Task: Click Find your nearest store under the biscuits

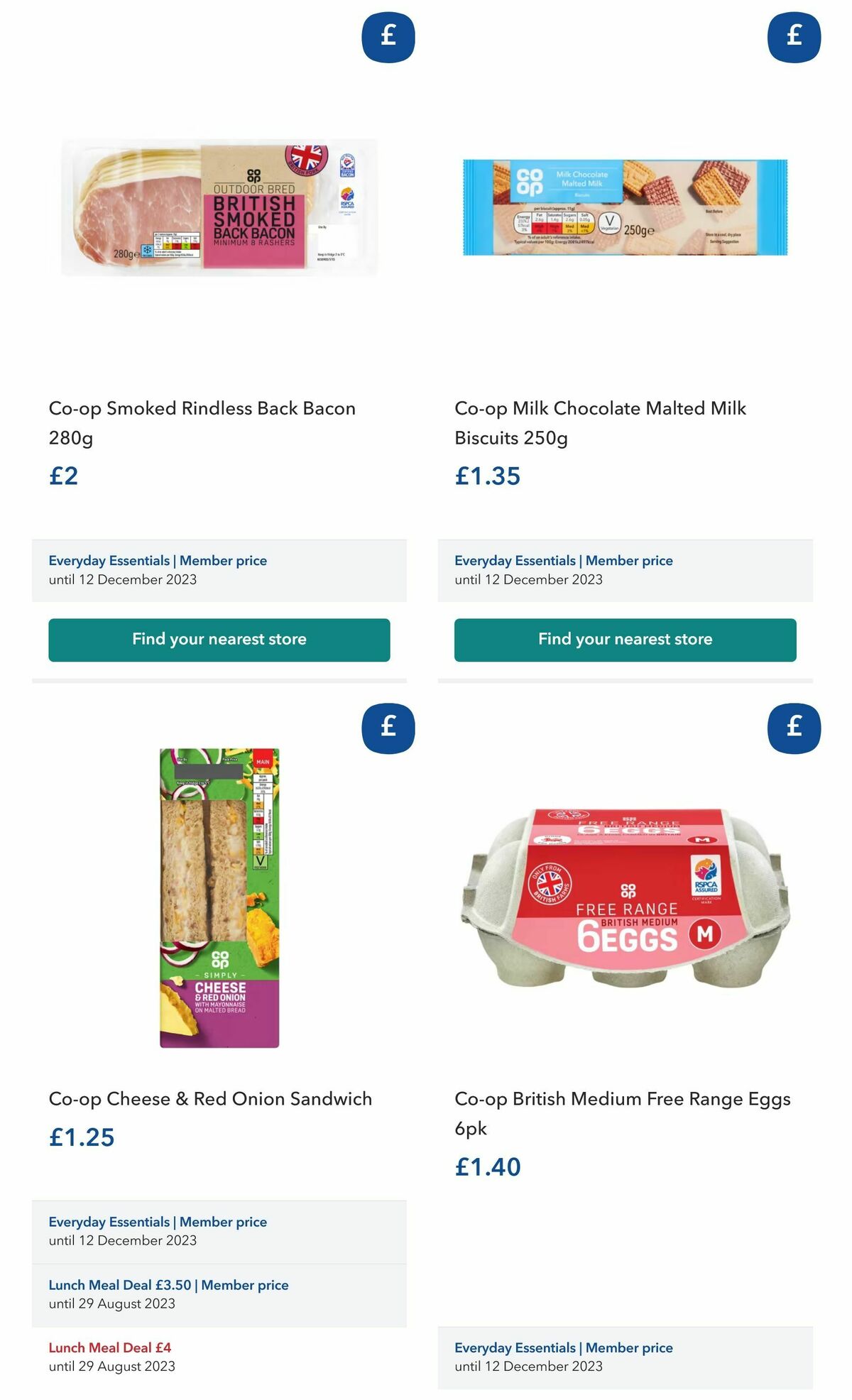Action: coord(624,639)
